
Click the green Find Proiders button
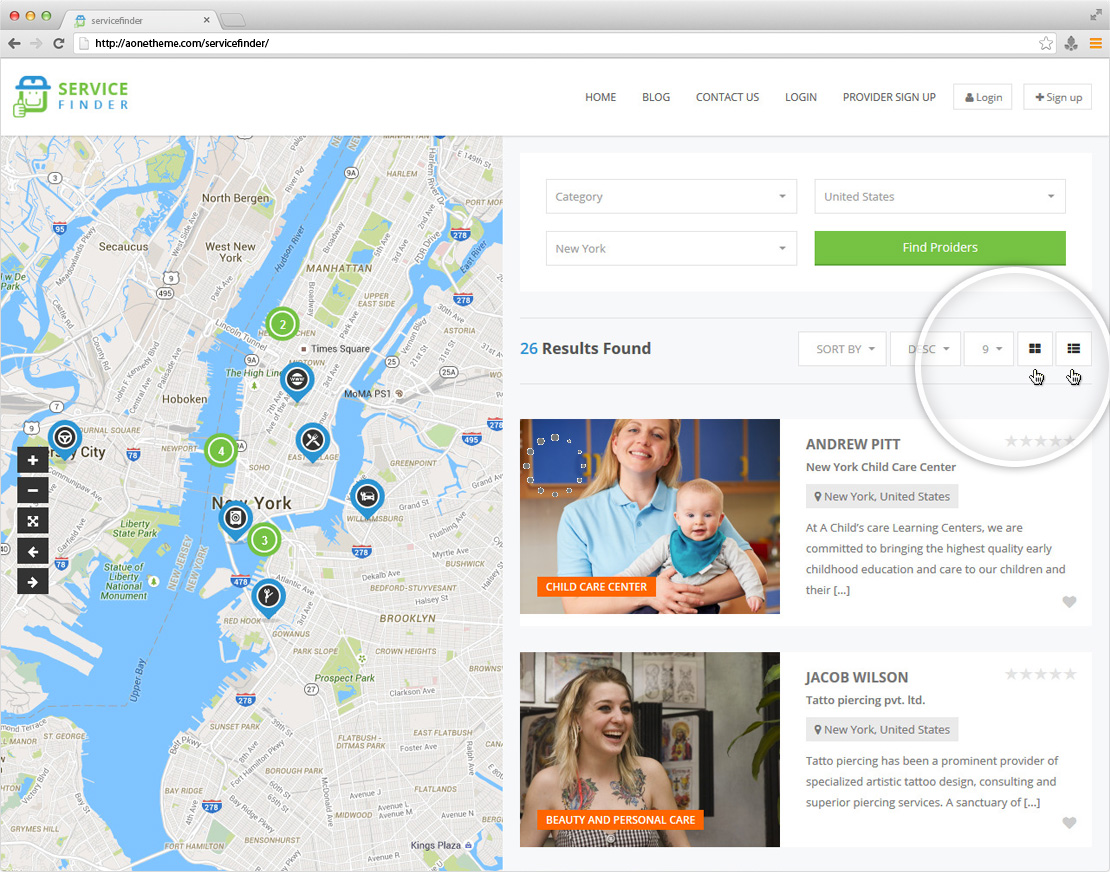tap(939, 248)
